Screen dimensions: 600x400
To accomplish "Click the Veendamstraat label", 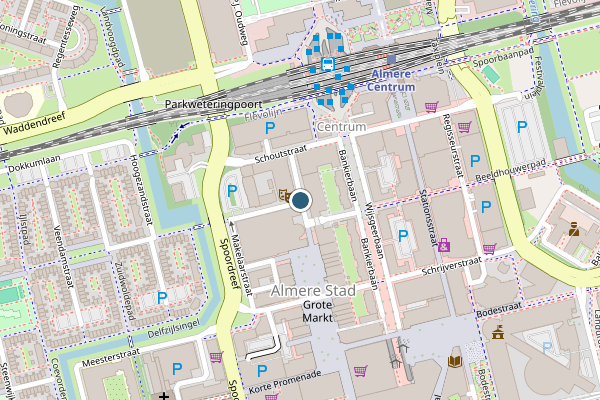I will (63, 257).
